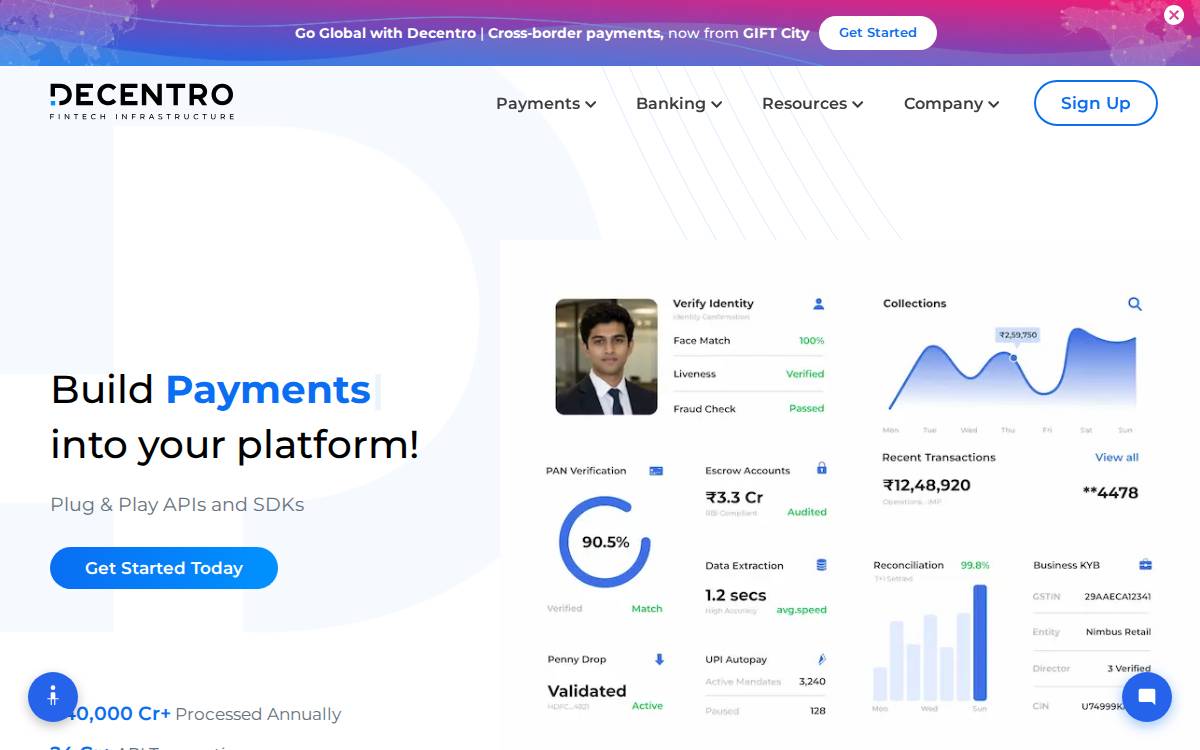Click the View all link
Viewport: 1200px width, 750px height.
(x=1117, y=457)
